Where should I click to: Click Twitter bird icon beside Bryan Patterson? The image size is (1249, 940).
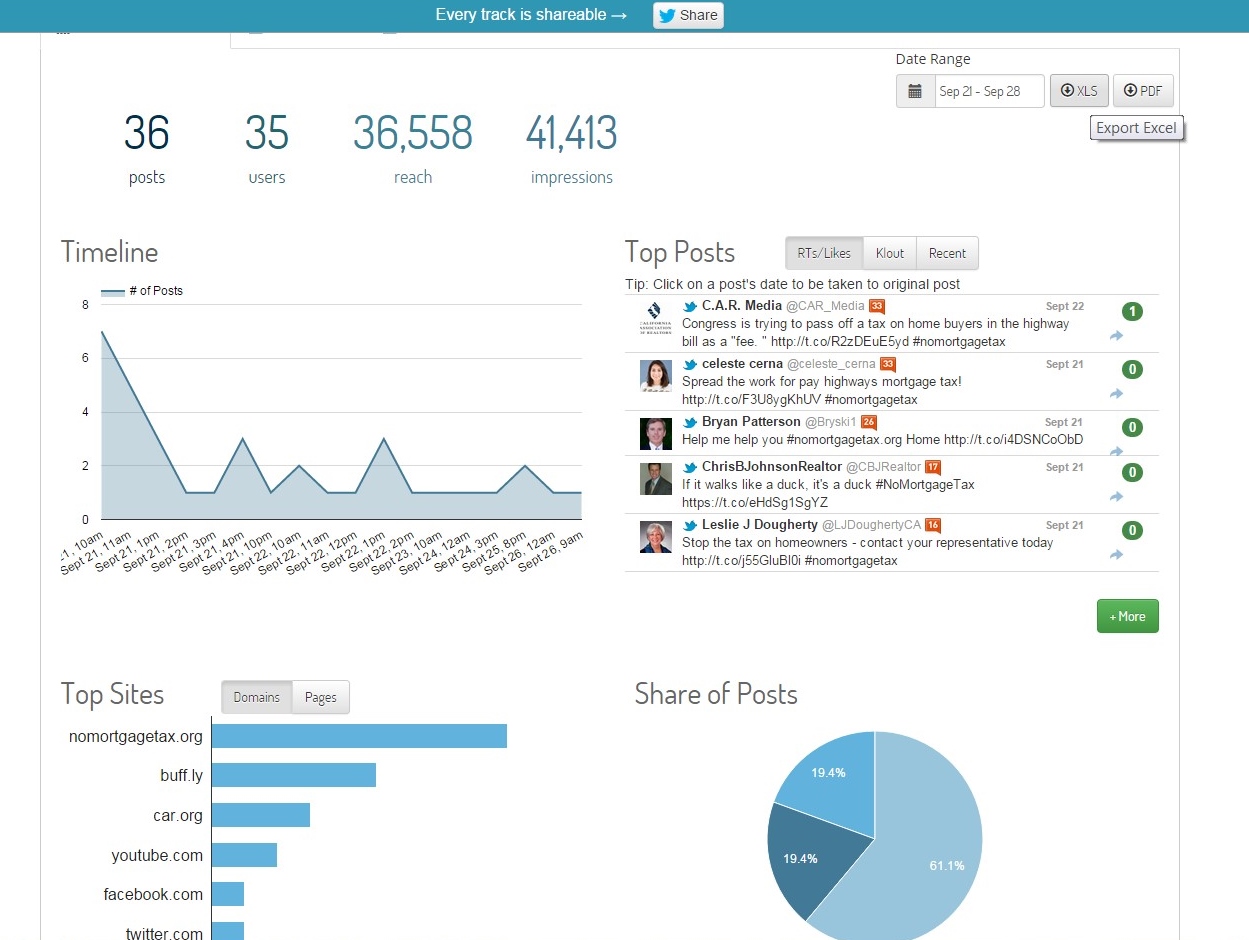tap(690, 423)
